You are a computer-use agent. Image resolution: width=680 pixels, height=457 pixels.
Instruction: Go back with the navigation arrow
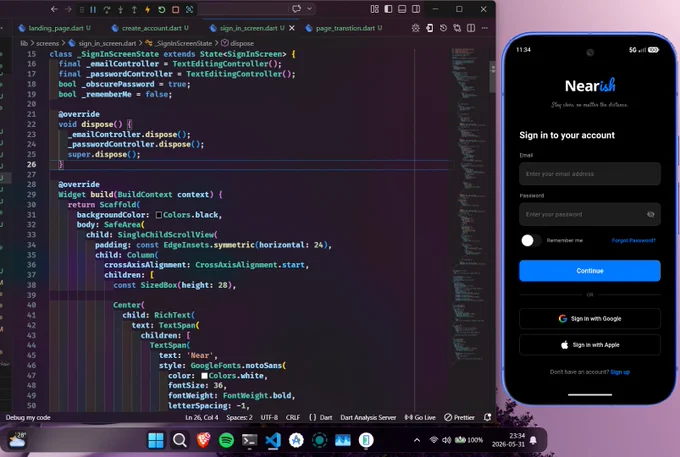coord(54,9)
